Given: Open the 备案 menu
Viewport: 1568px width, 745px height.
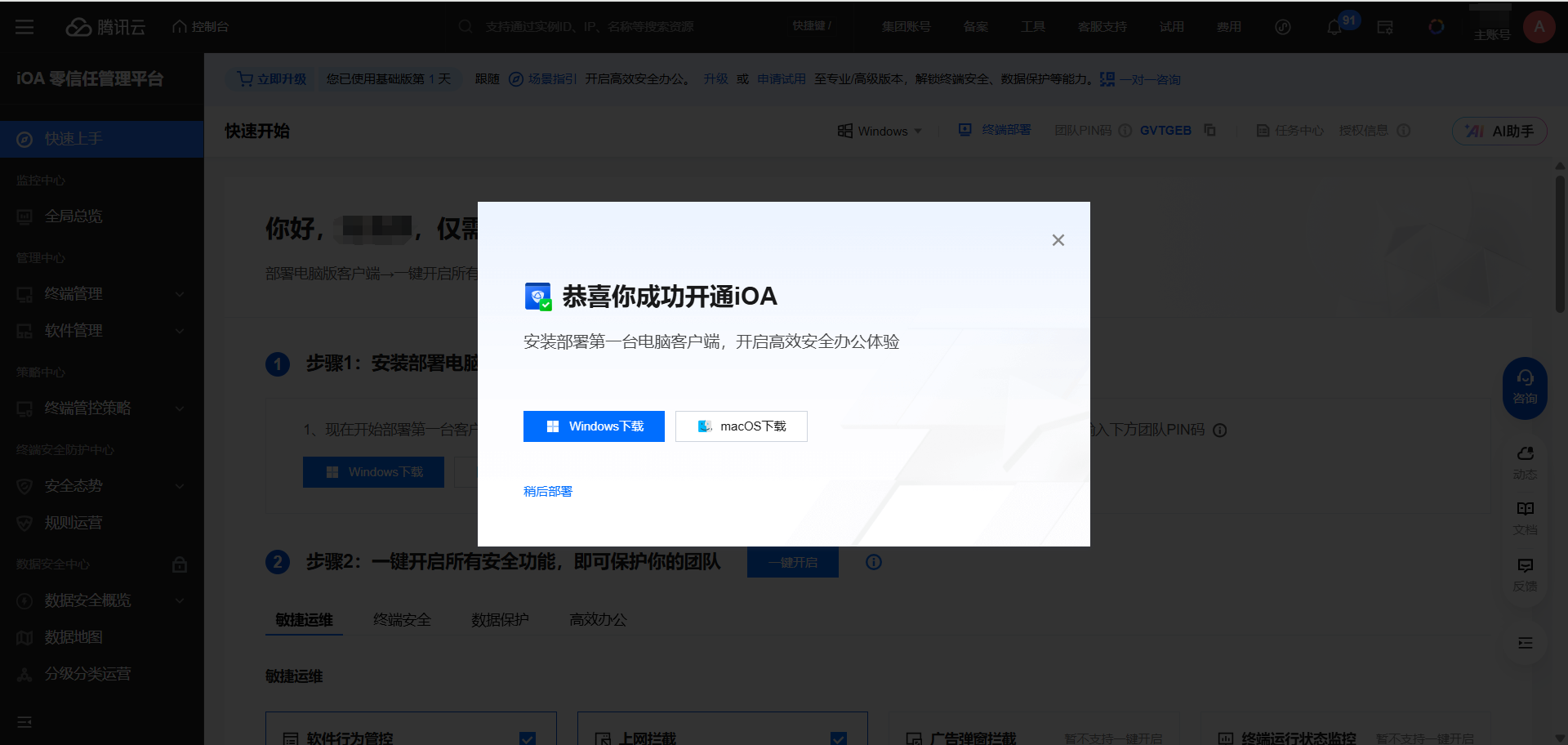Looking at the screenshot, I should coord(975,27).
